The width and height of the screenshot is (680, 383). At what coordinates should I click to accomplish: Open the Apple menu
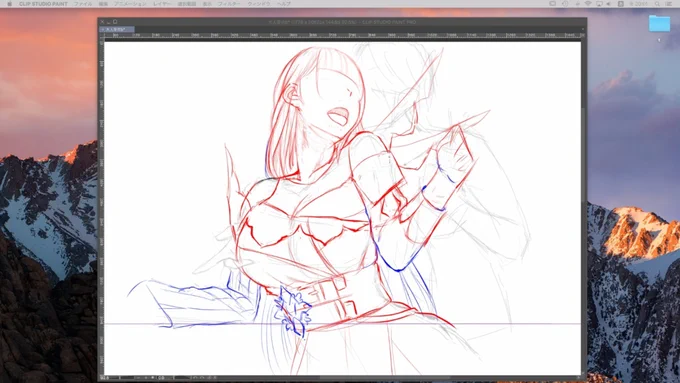[10, 3]
